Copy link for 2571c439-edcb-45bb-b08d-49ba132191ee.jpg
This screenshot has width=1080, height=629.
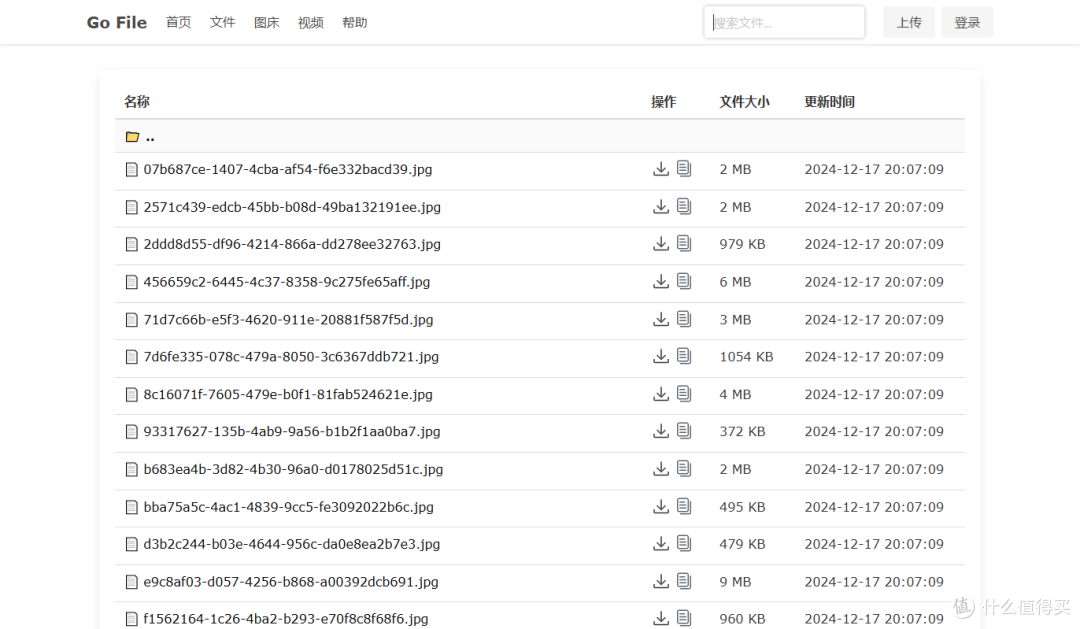coord(684,206)
